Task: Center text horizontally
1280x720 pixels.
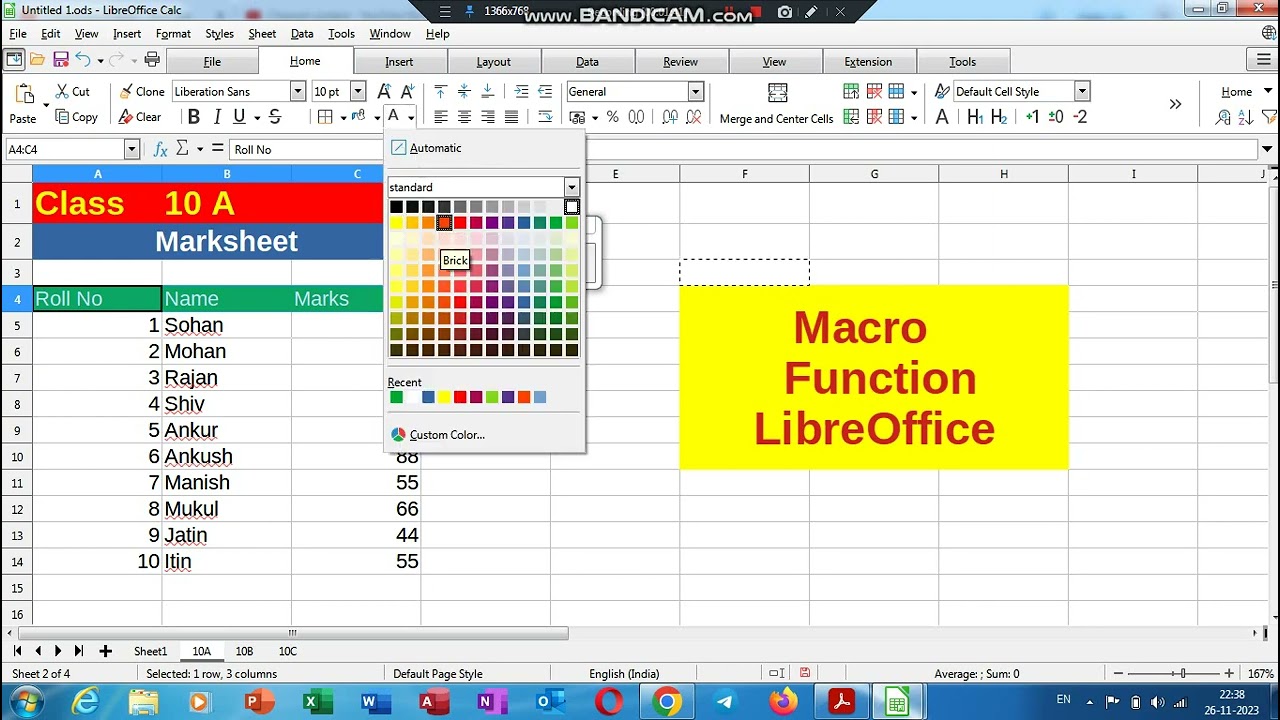Action: tap(464, 117)
